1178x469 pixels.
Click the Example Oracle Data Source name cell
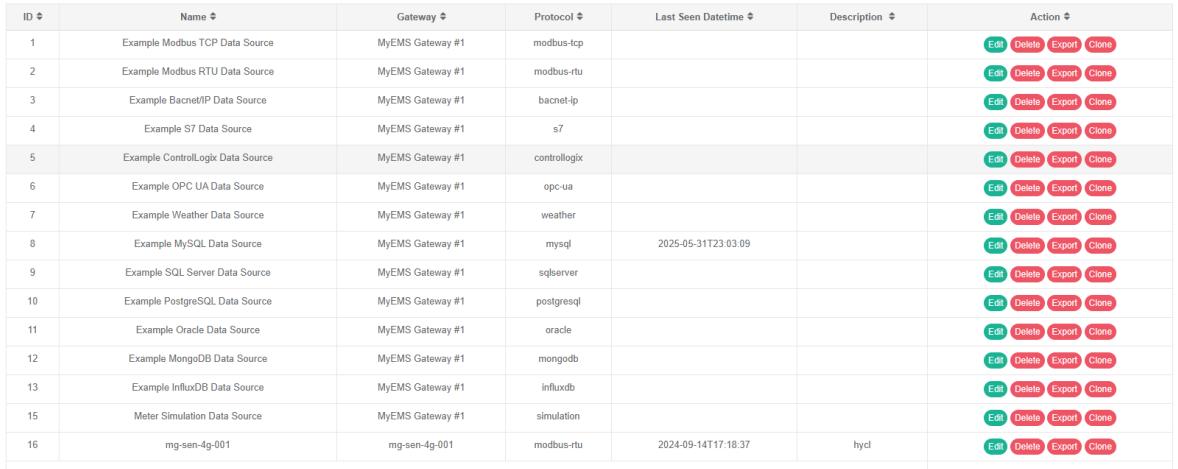coord(198,330)
